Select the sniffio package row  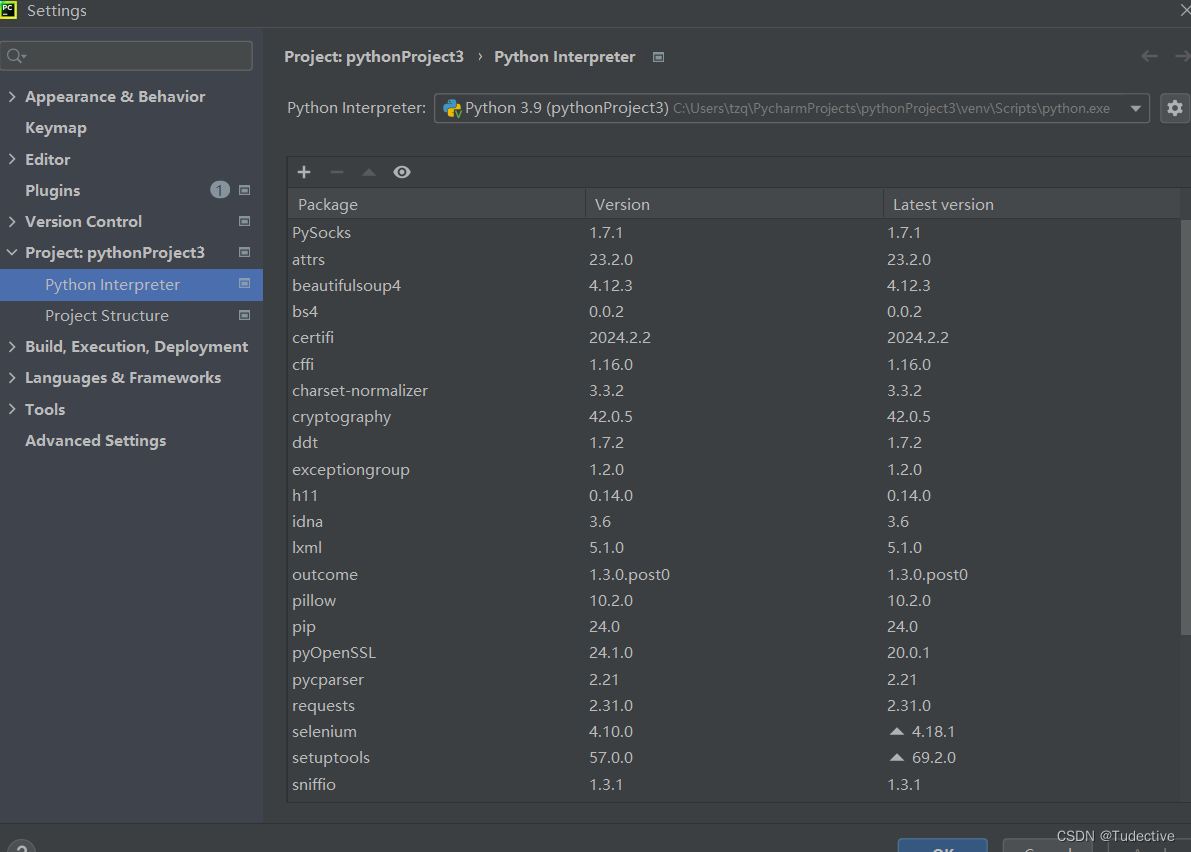coord(734,784)
